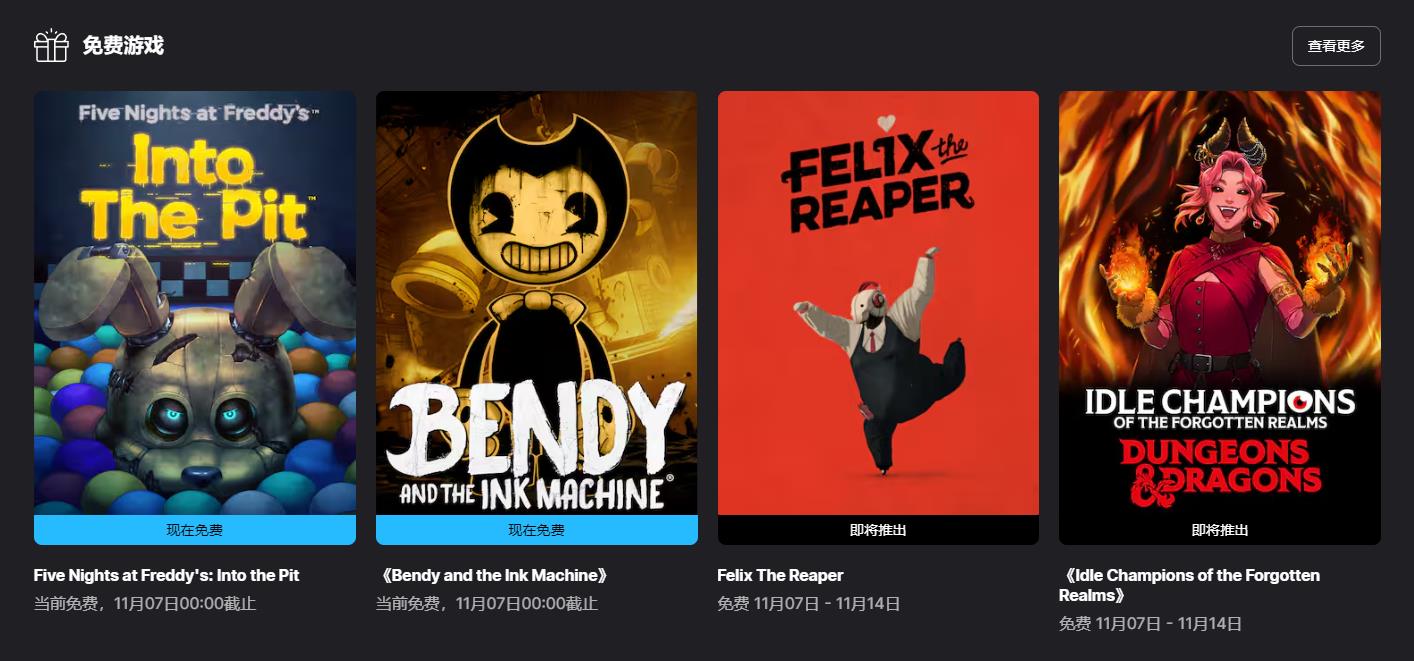This screenshot has width=1414, height=661.
Task: Open the Felix The Reaper title link
Action: pos(780,575)
